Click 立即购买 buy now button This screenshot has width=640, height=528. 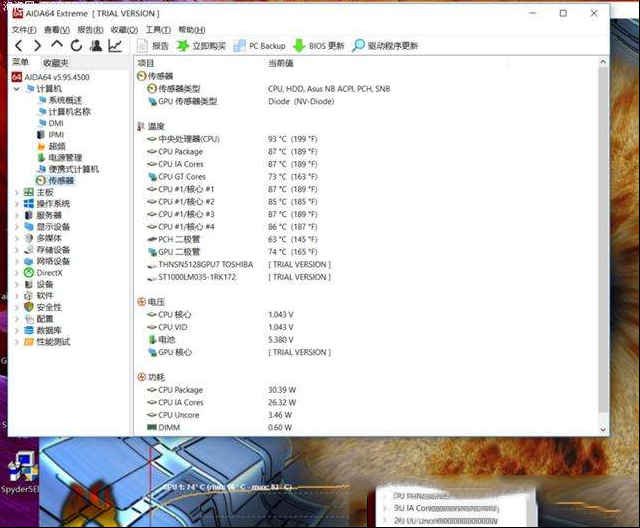201,46
